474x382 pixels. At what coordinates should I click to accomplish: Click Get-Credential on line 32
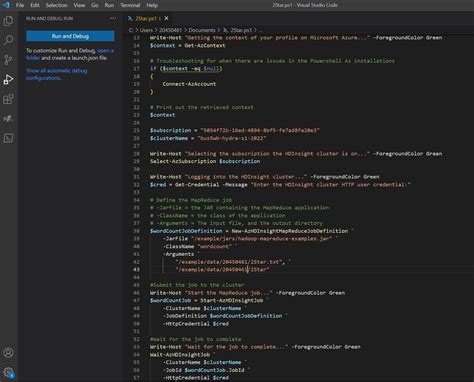(x=197, y=185)
